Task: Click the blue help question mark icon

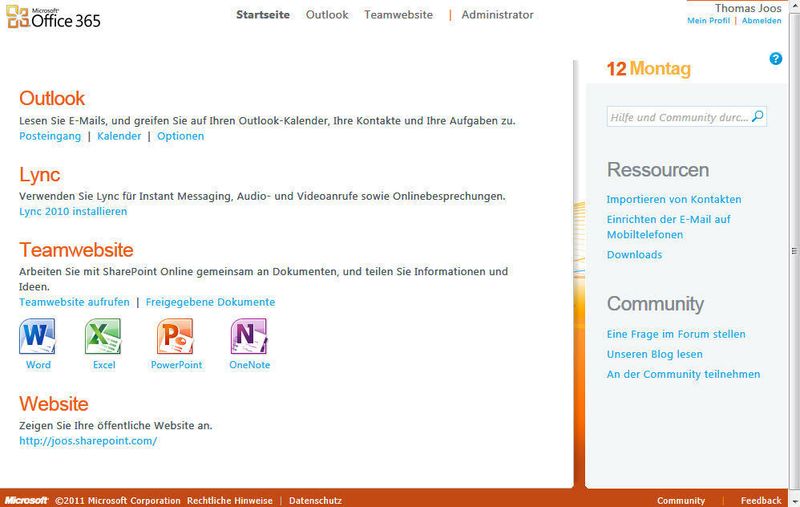Action: 776,59
